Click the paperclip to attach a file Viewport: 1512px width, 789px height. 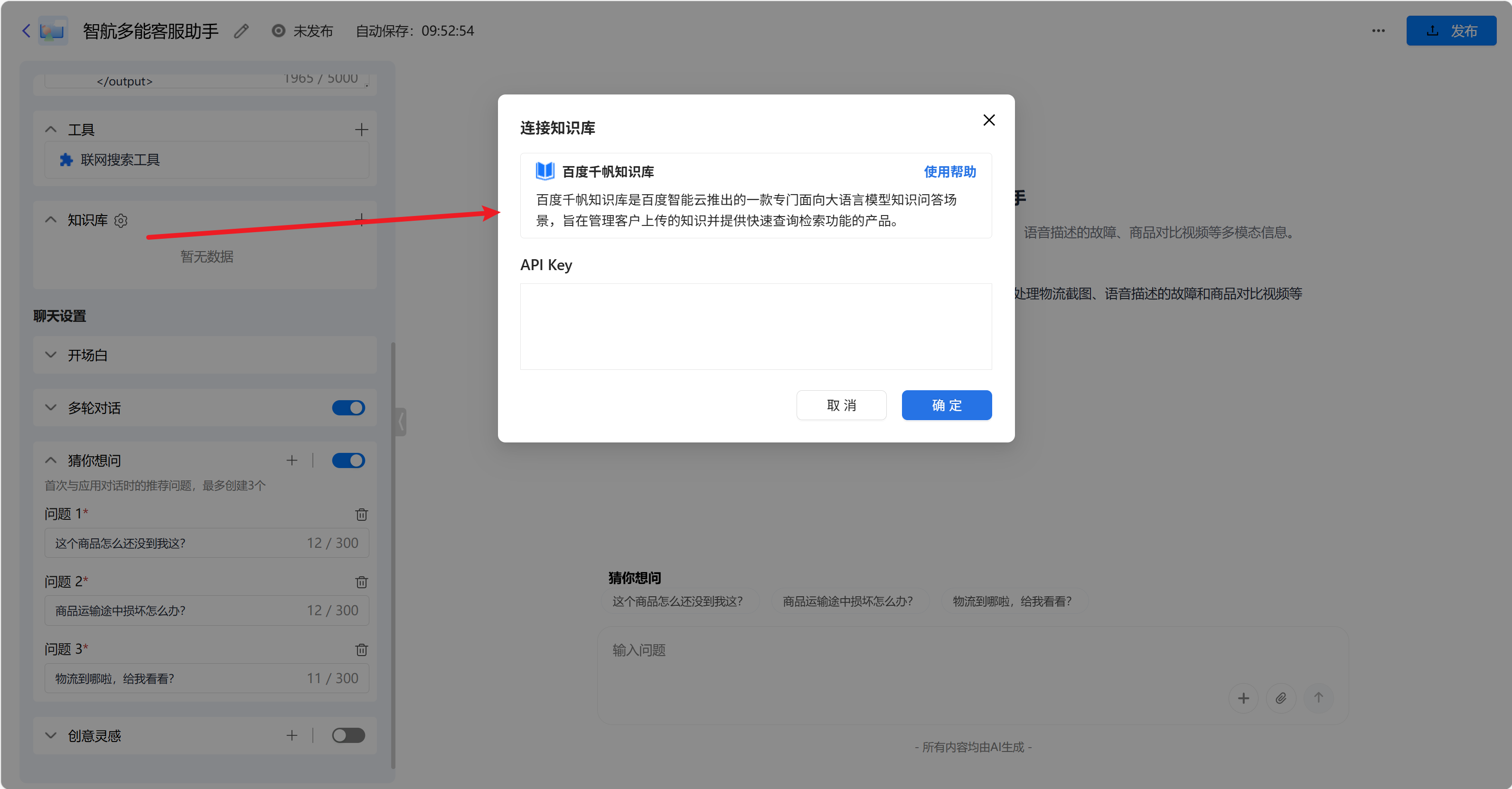coord(1281,698)
